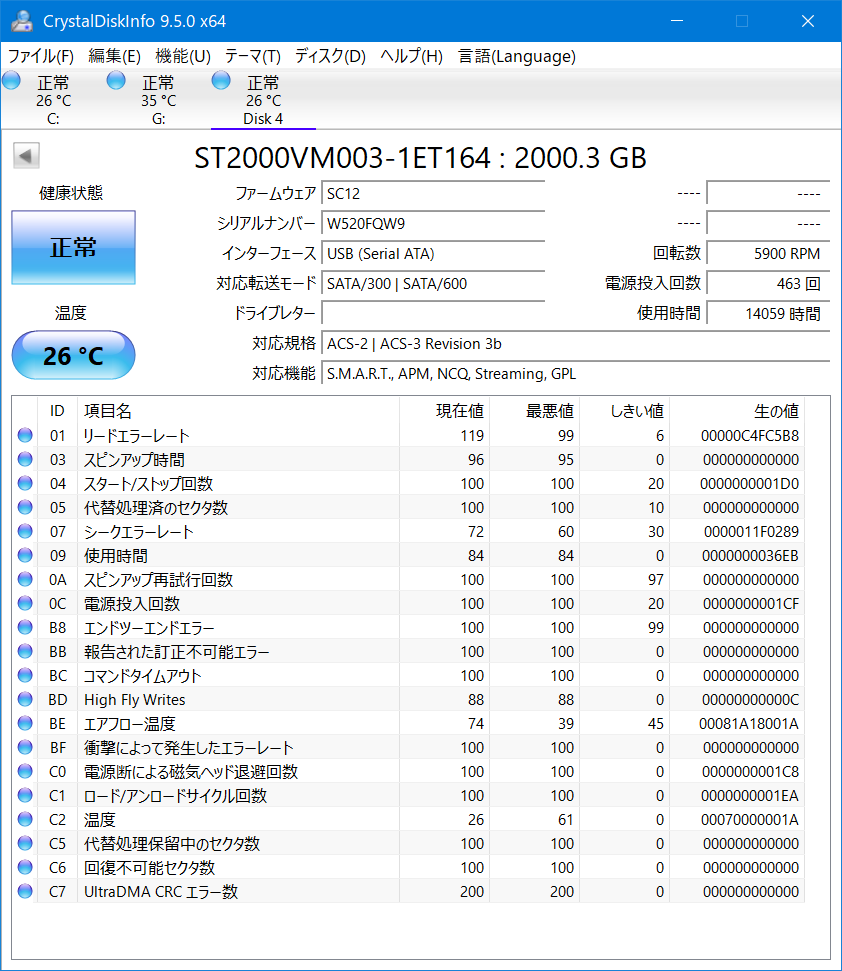The height and width of the screenshot is (971, 842).
Task: Click the status dot of ID C2 温度 row
Action: (25, 819)
